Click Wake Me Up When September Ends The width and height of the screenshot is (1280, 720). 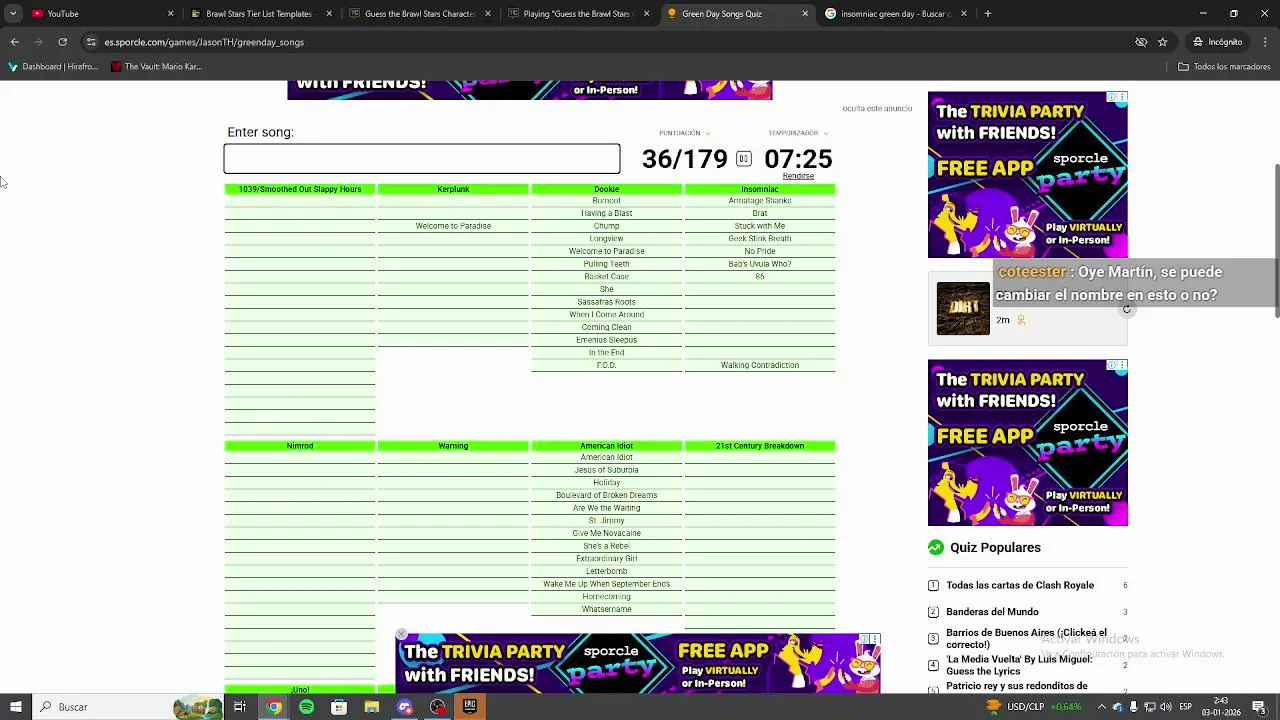[606, 584]
